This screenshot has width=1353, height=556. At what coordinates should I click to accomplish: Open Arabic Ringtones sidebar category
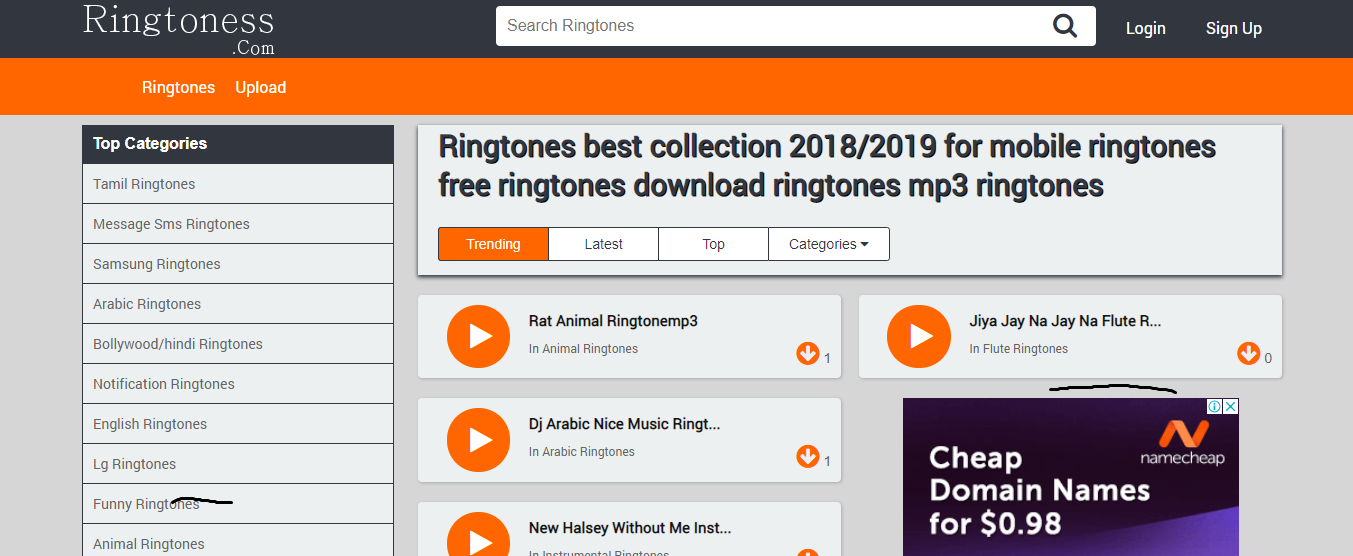pyautogui.click(x=238, y=304)
